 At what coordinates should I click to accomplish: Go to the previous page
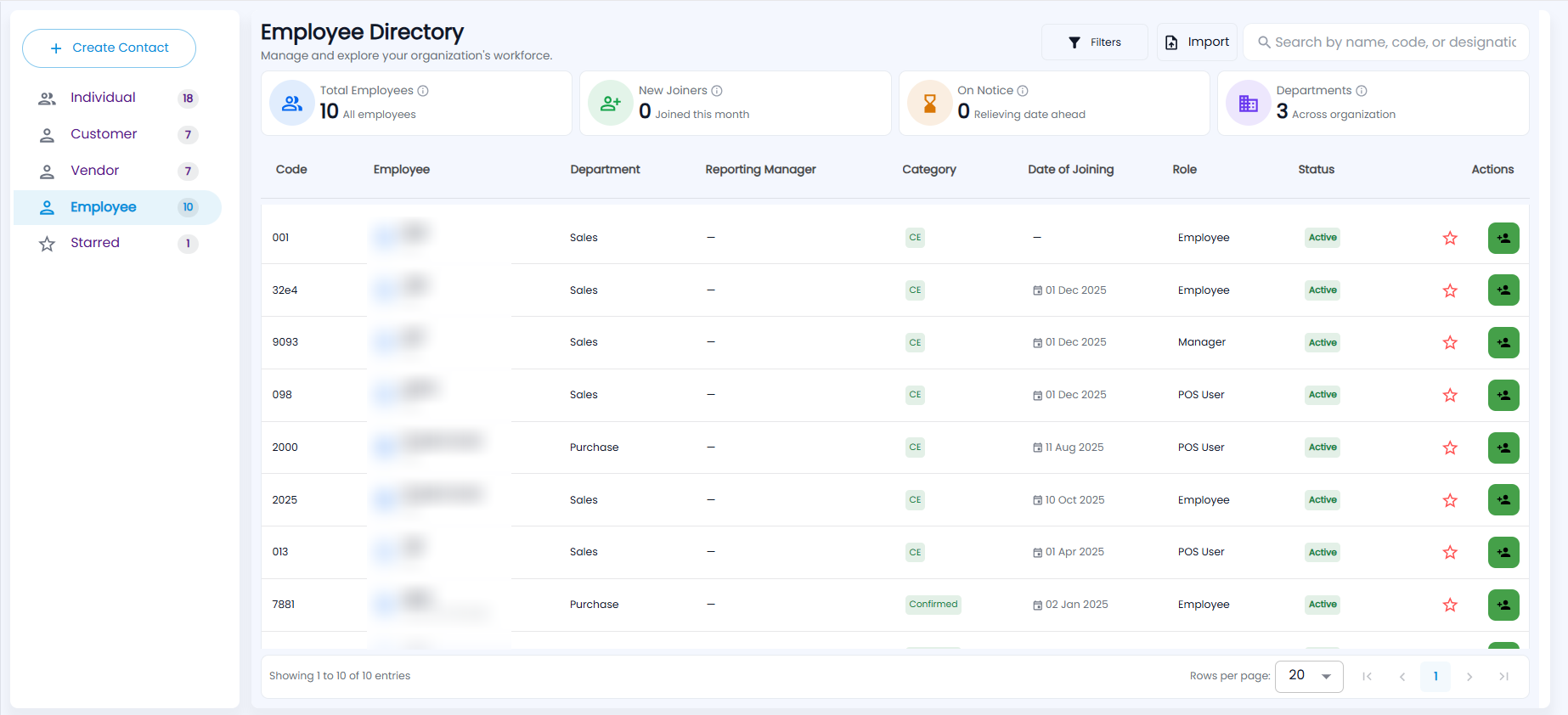pyautogui.click(x=1402, y=677)
